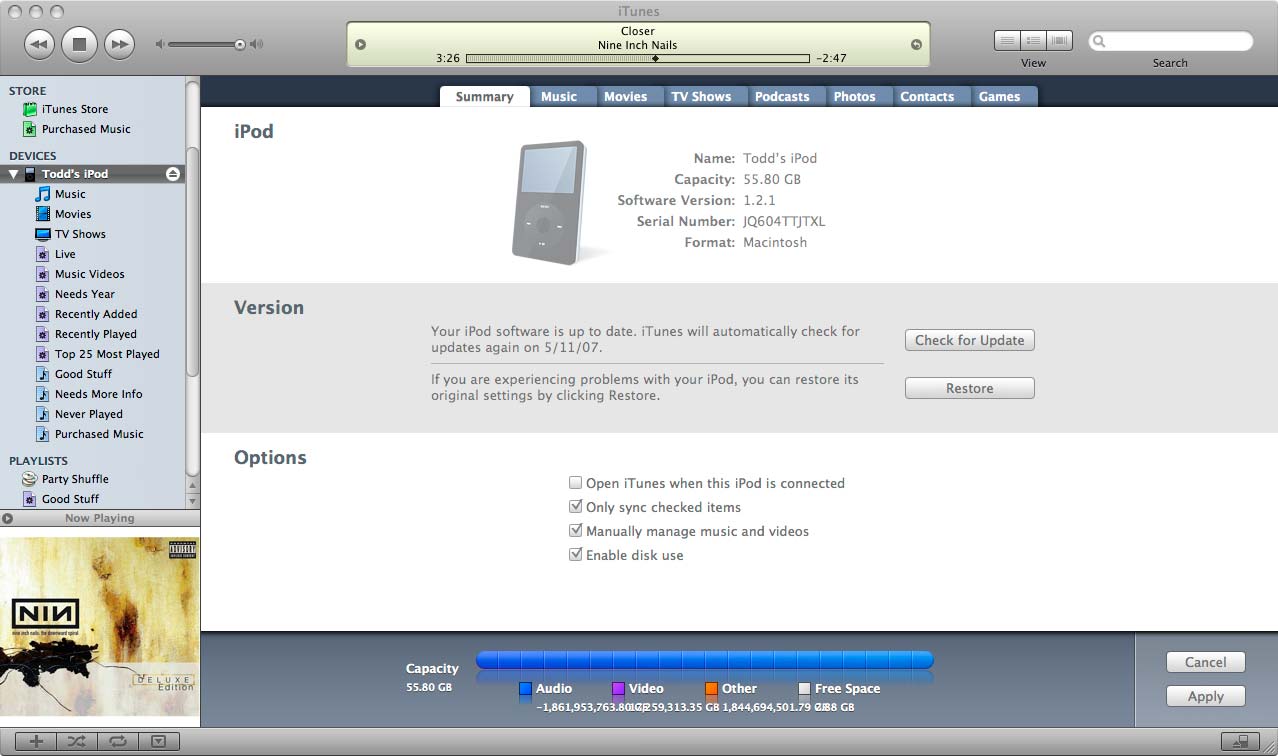Uncheck Only sync checked items
Viewport: 1278px width, 756px height.
click(x=575, y=507)
